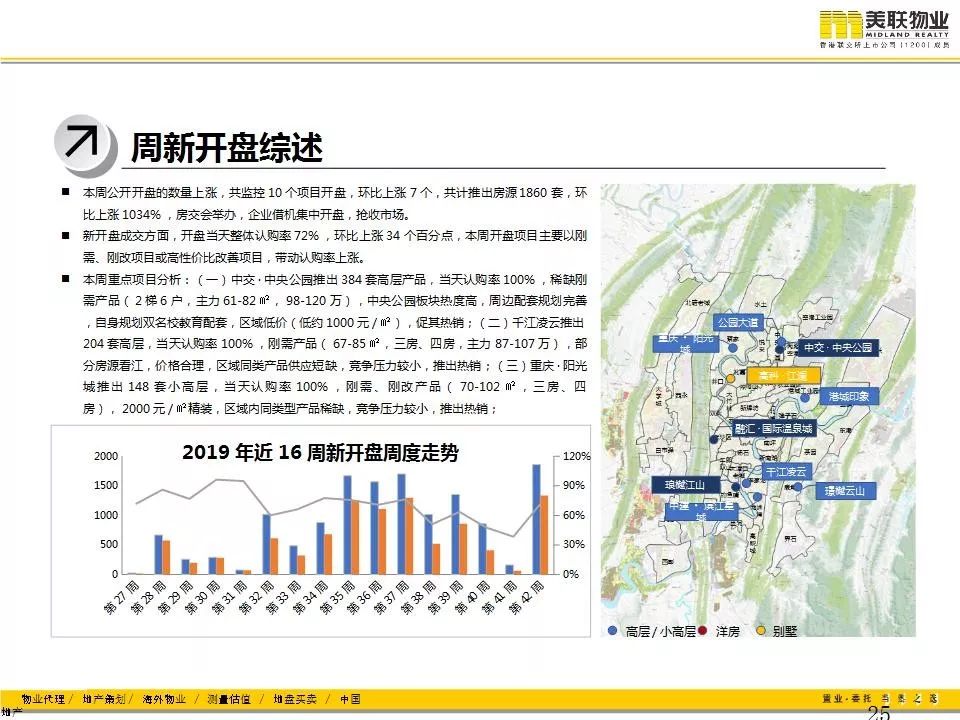This screenshot has height=720, width=960.
Task: Click 中国 in the footer bar
Action: [350, 699]
